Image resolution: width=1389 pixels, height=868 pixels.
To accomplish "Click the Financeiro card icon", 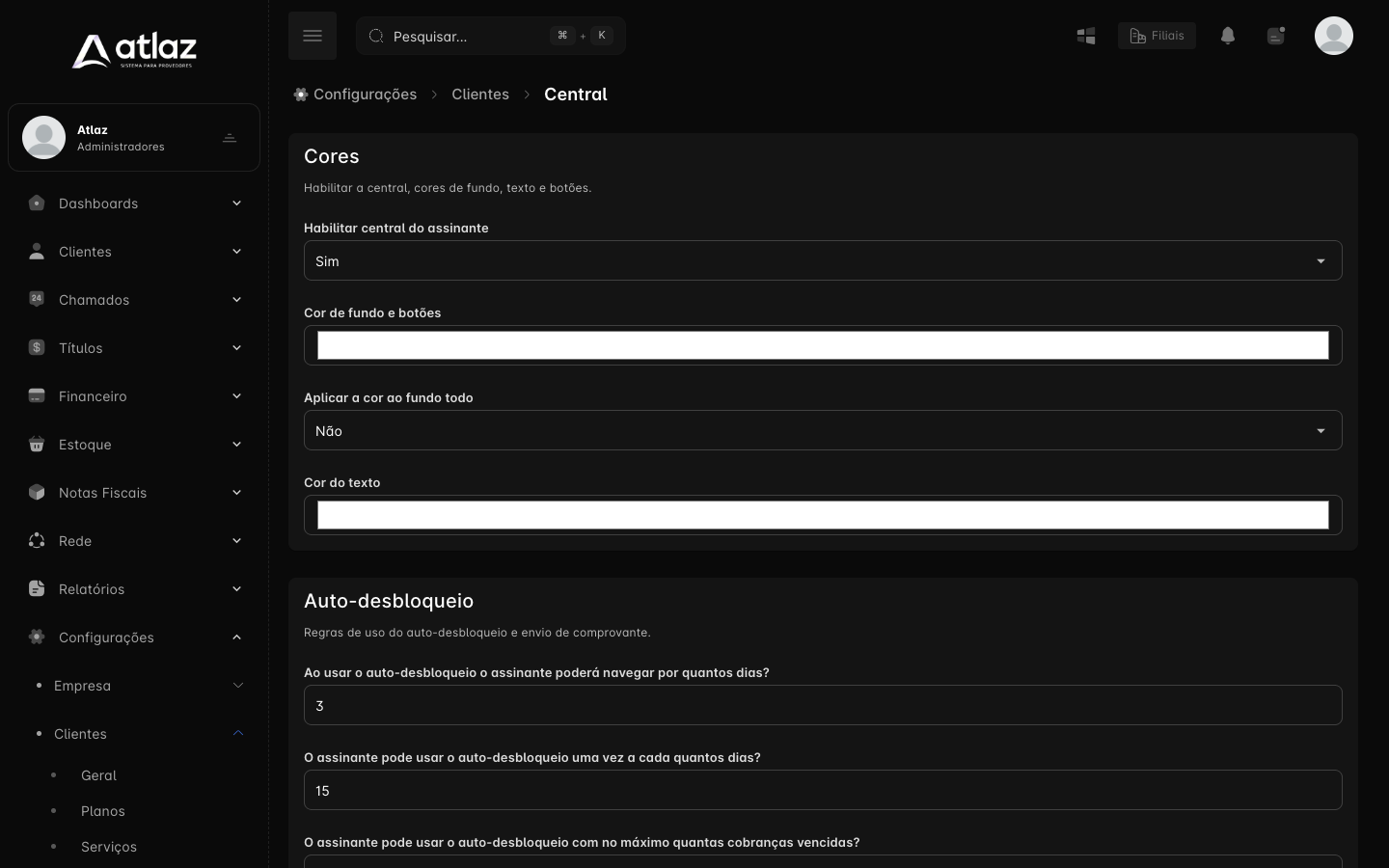I will point(37,396).
